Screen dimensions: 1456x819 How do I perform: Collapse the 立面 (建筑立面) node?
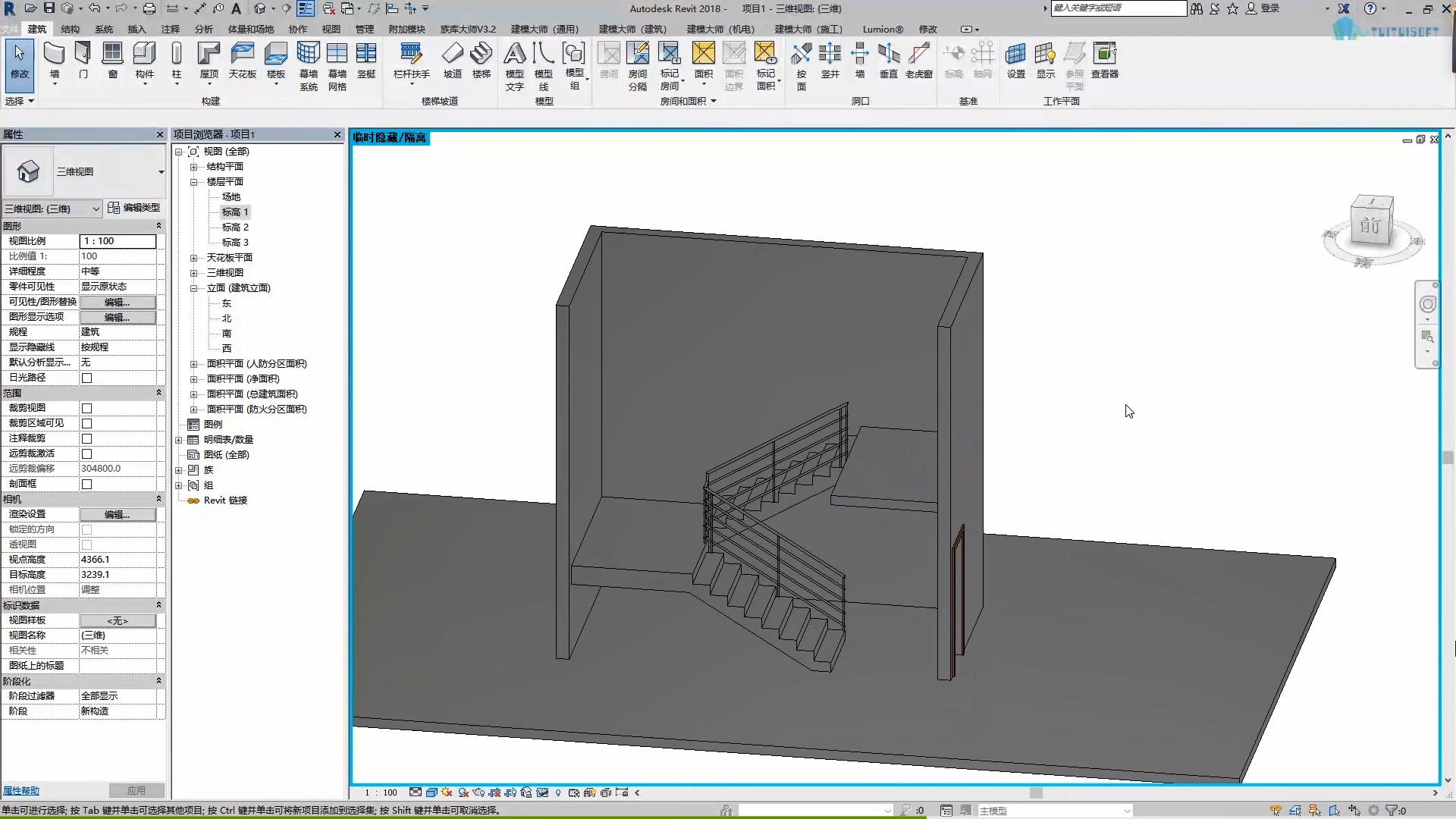pyautogui.click(x=193, y=288)
